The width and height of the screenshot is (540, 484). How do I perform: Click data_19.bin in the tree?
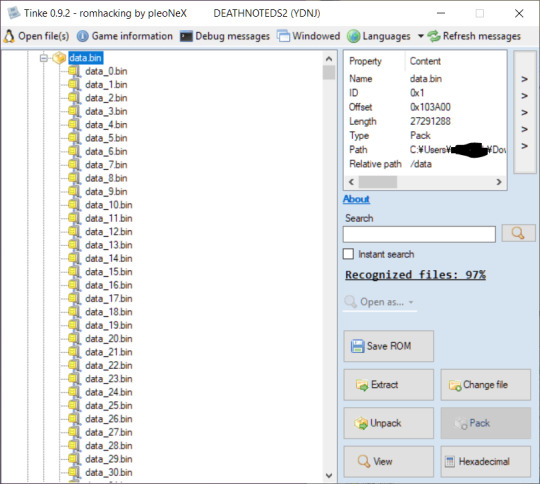coord(109,326)
